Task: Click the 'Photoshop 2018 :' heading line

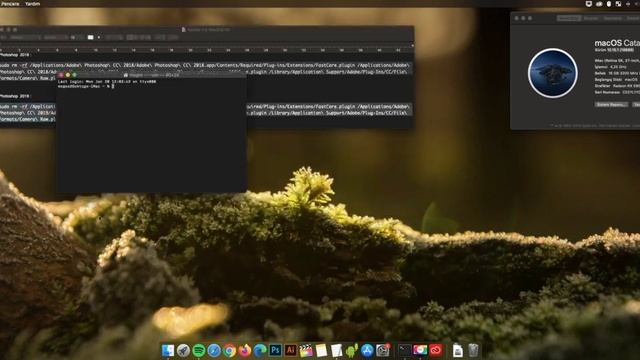Action: (15, 55)
